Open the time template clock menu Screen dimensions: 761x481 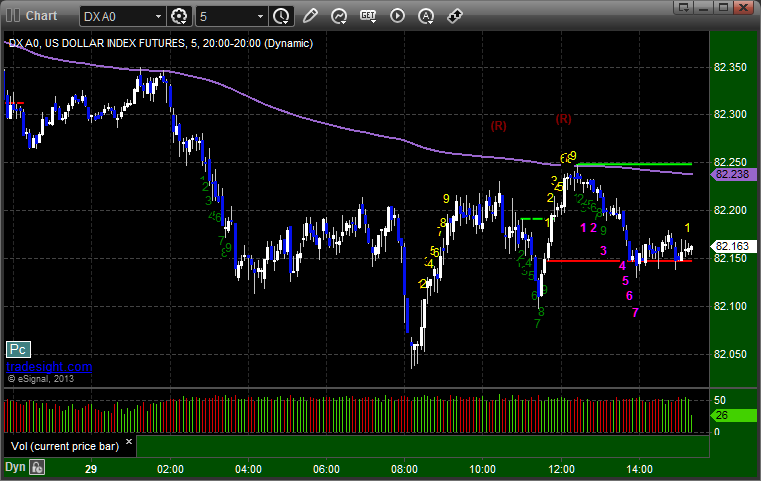(281, 17)
